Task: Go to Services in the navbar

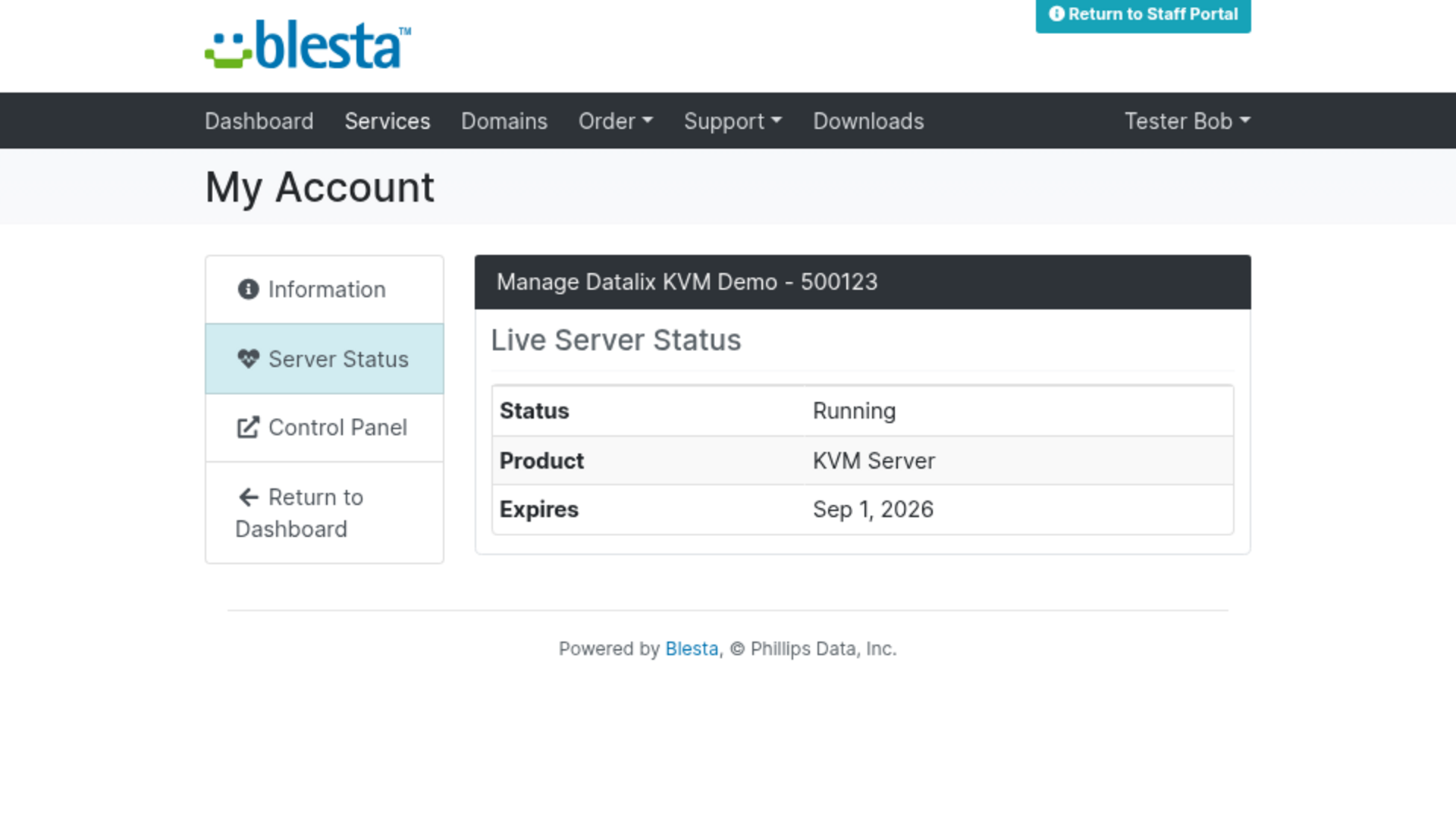Action: coord(388,121)
